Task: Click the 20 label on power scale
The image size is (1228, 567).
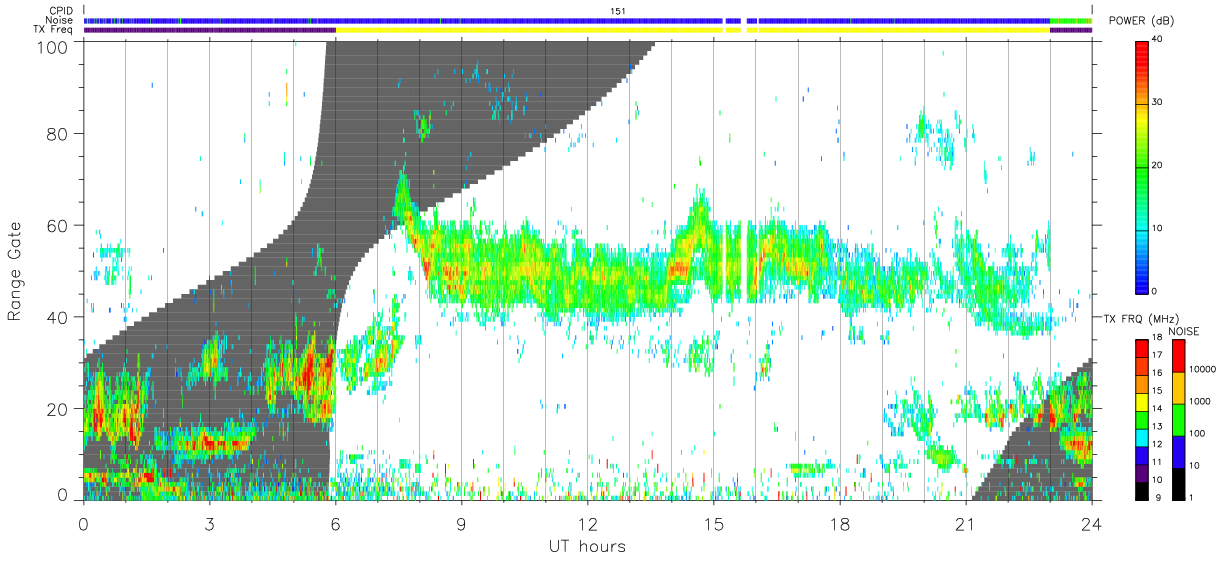Action: [1158, 165]
